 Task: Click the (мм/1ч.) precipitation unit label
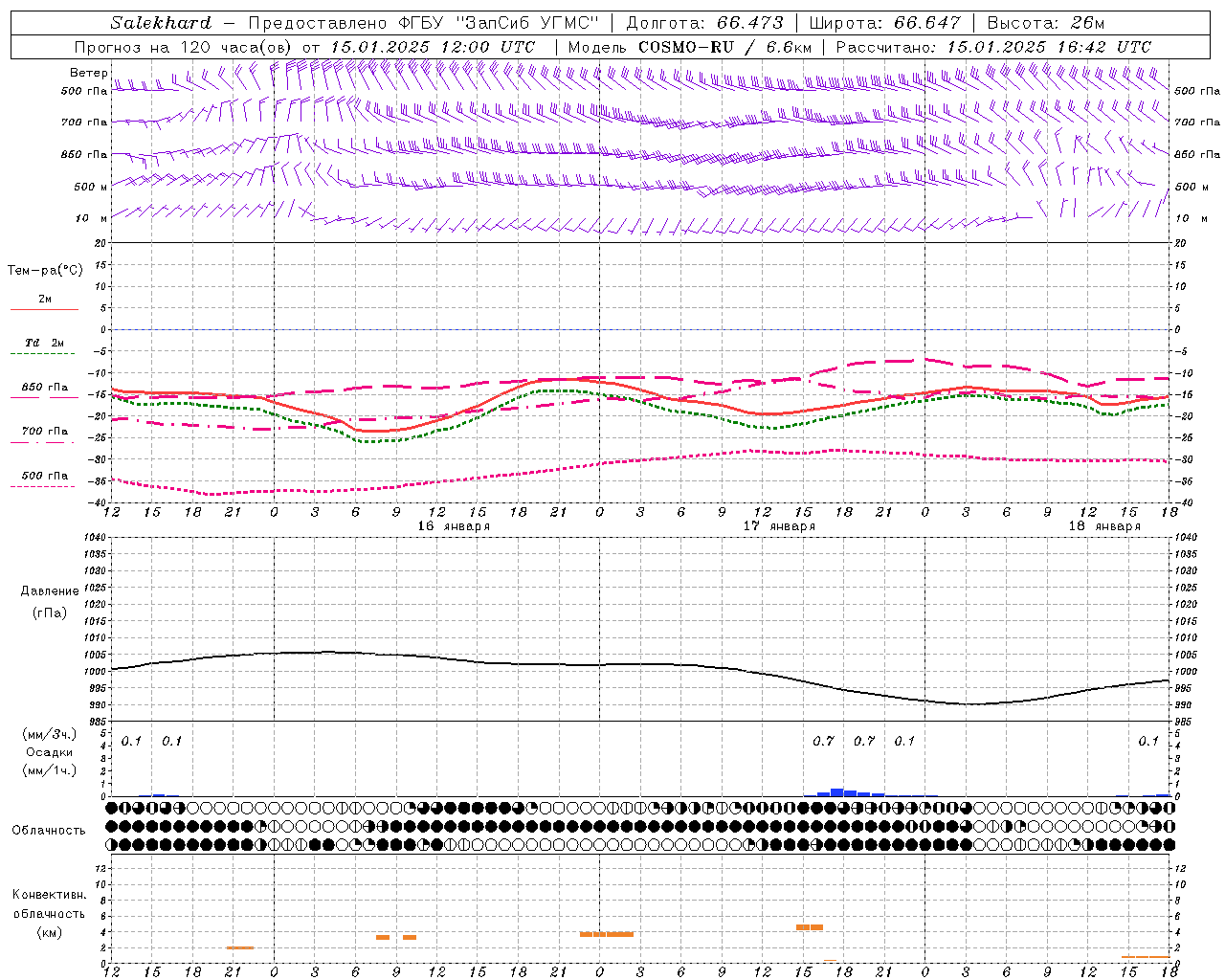50,770
